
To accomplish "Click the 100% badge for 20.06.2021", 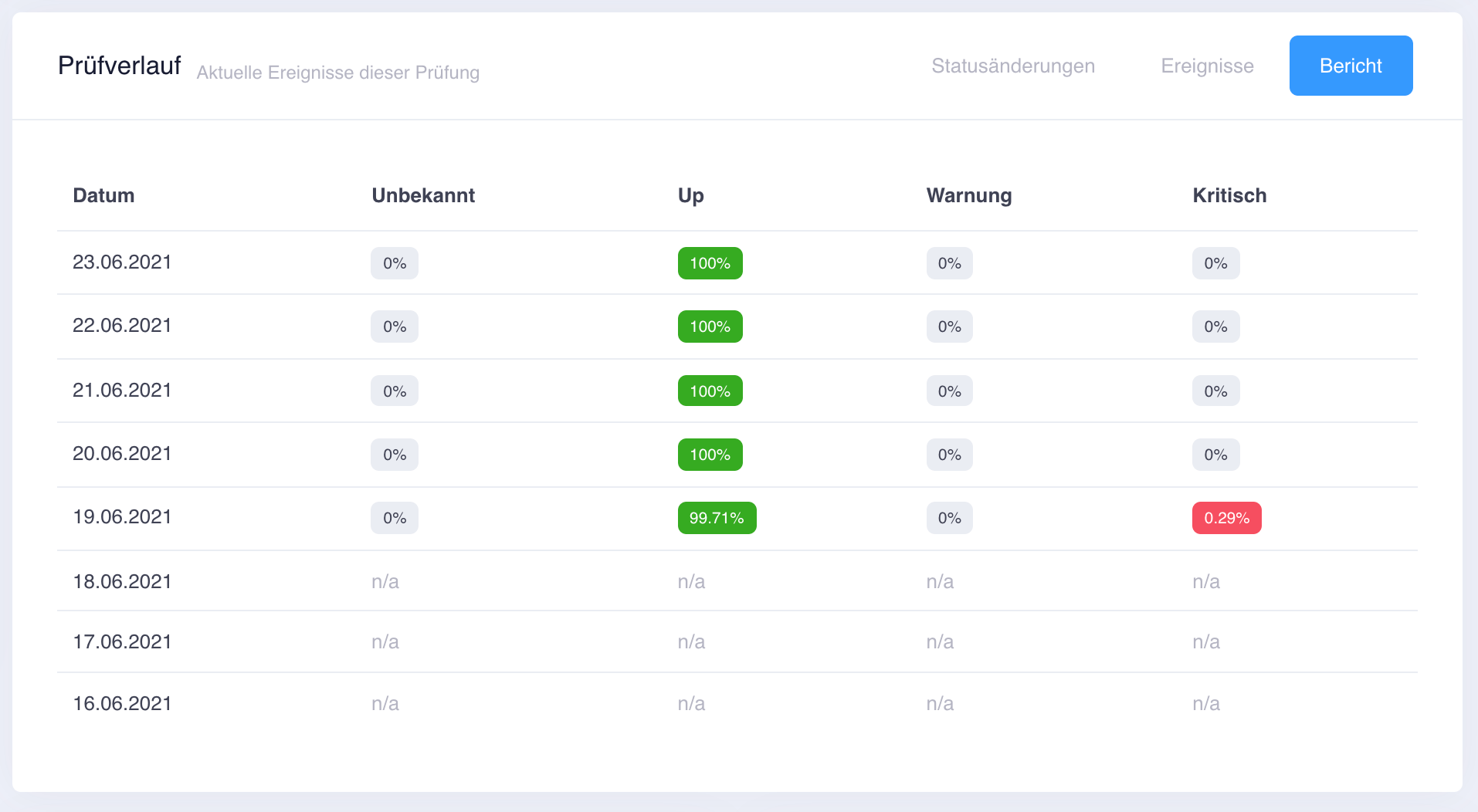I will 709,454.
